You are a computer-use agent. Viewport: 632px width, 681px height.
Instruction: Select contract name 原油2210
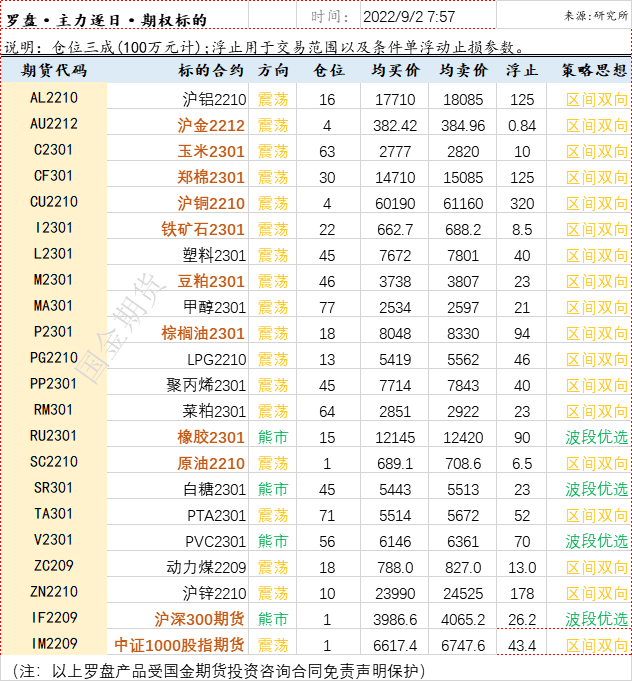click(x=211, y=464)
